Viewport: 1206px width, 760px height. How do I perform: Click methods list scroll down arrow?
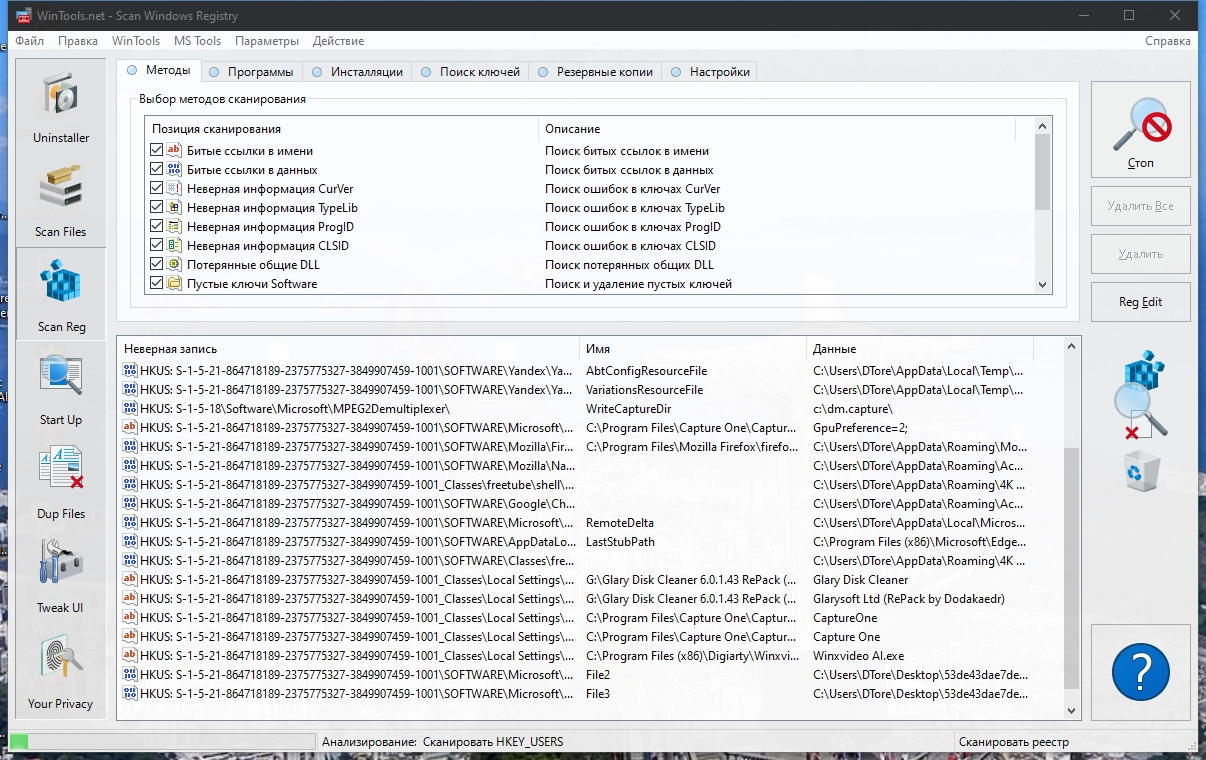coord(1043,285)
